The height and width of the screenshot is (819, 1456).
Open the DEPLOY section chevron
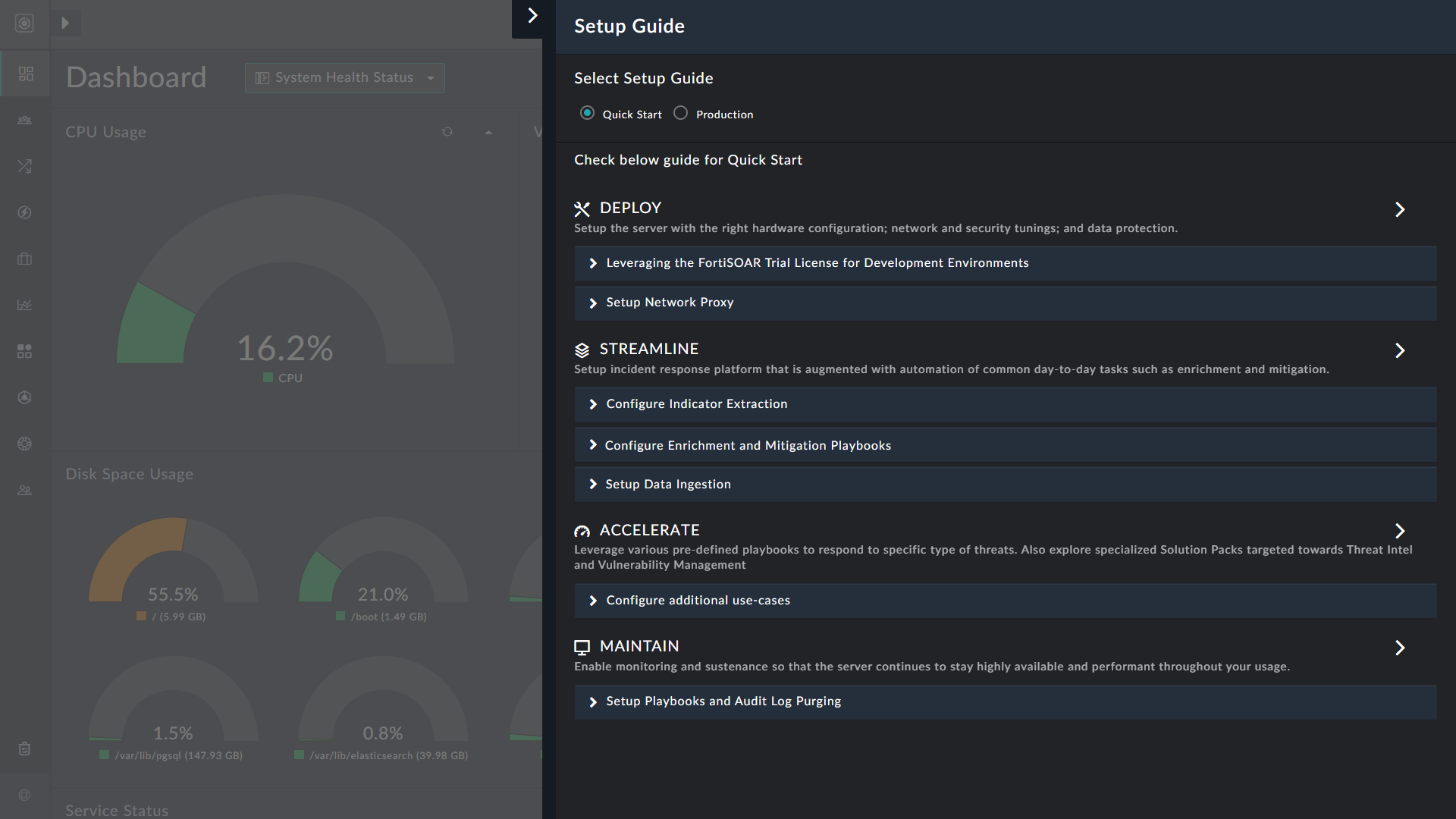click(1400, 209)
